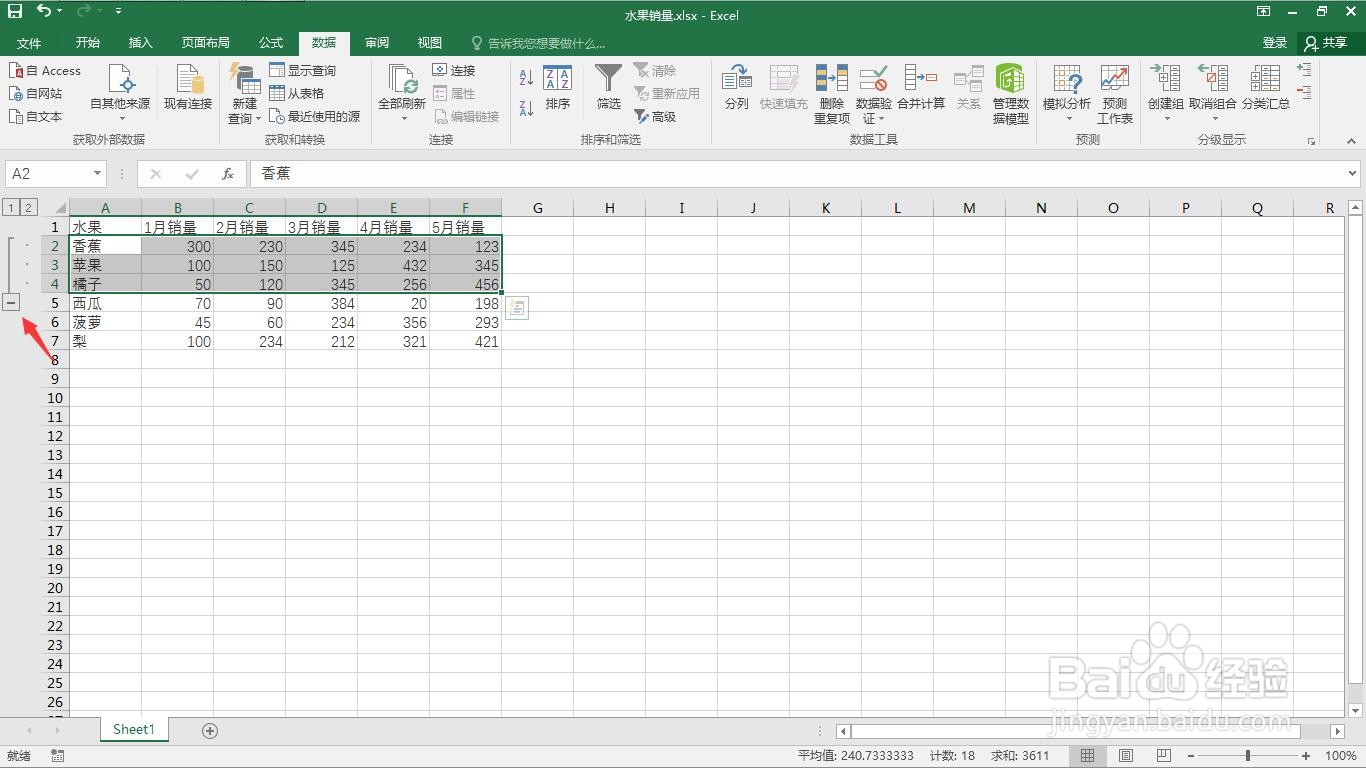Click Recent Sources (最近使用的源)

click(315, 117)
